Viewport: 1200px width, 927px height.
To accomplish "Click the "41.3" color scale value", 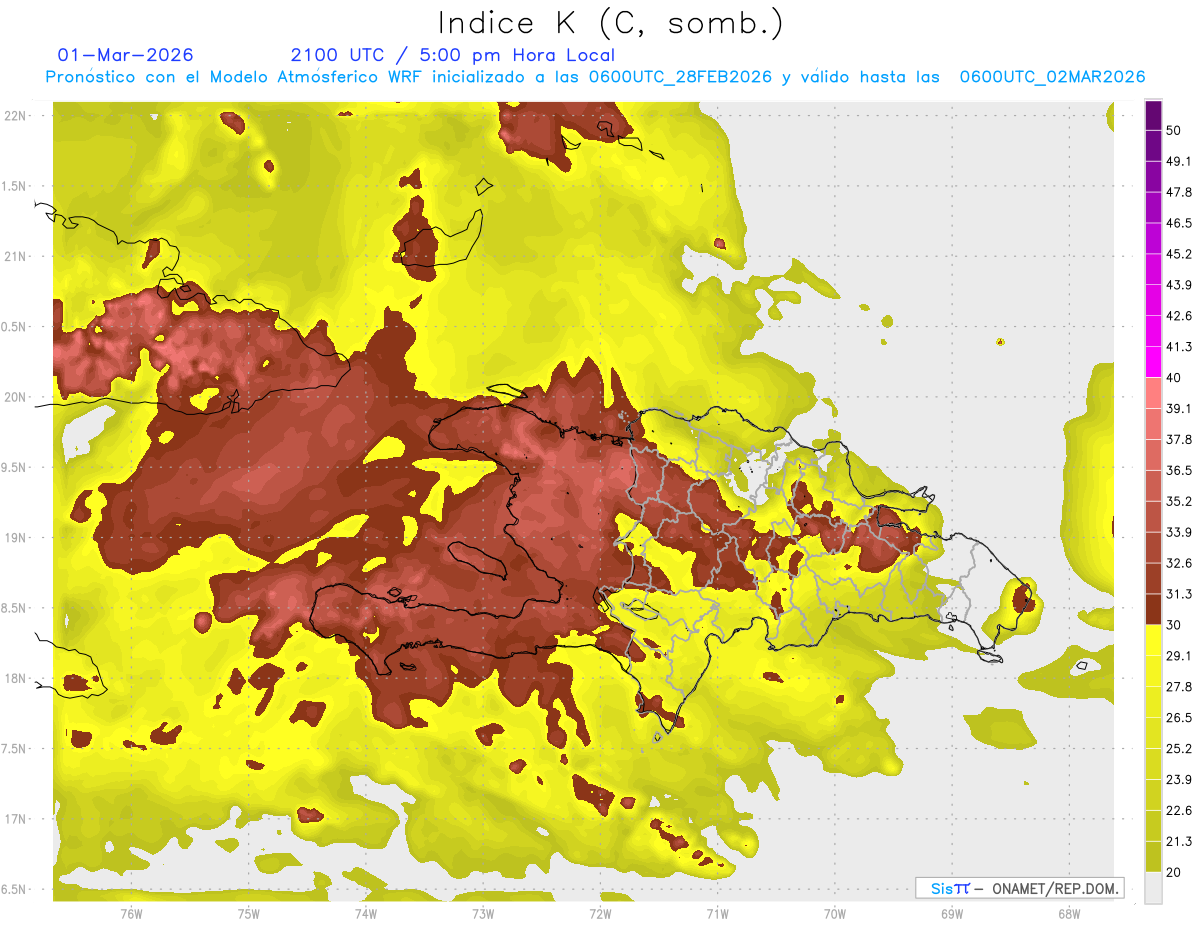I will (x=1179, y=347).
